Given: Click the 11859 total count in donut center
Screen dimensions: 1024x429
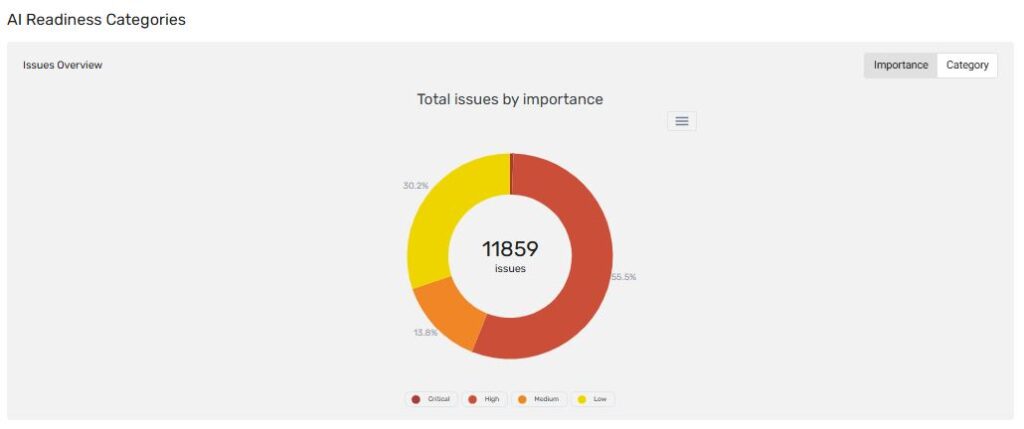Looking at the screenshot, I should (x=510, y=249).
